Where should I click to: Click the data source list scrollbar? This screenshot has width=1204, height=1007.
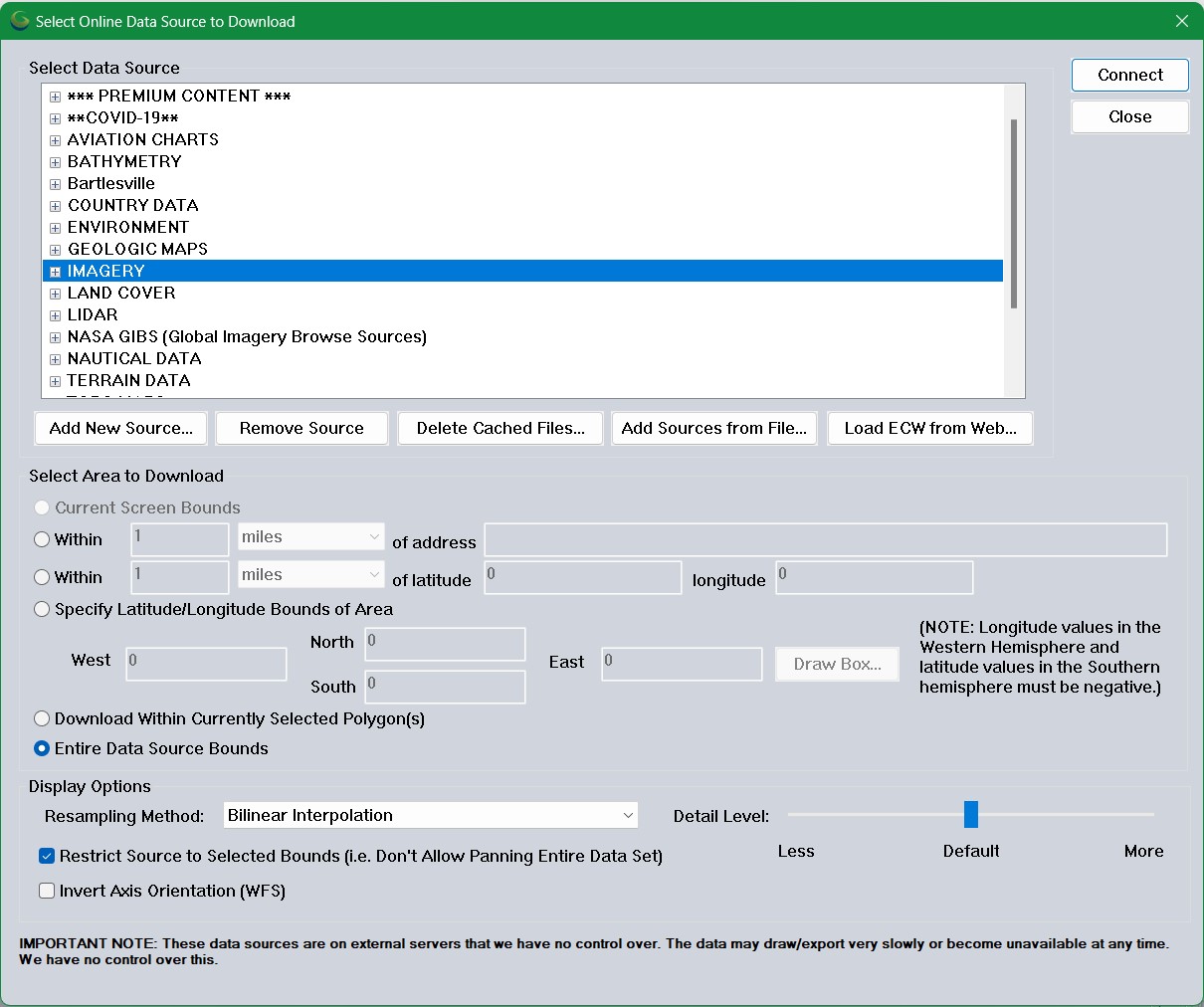[1014, 214]
